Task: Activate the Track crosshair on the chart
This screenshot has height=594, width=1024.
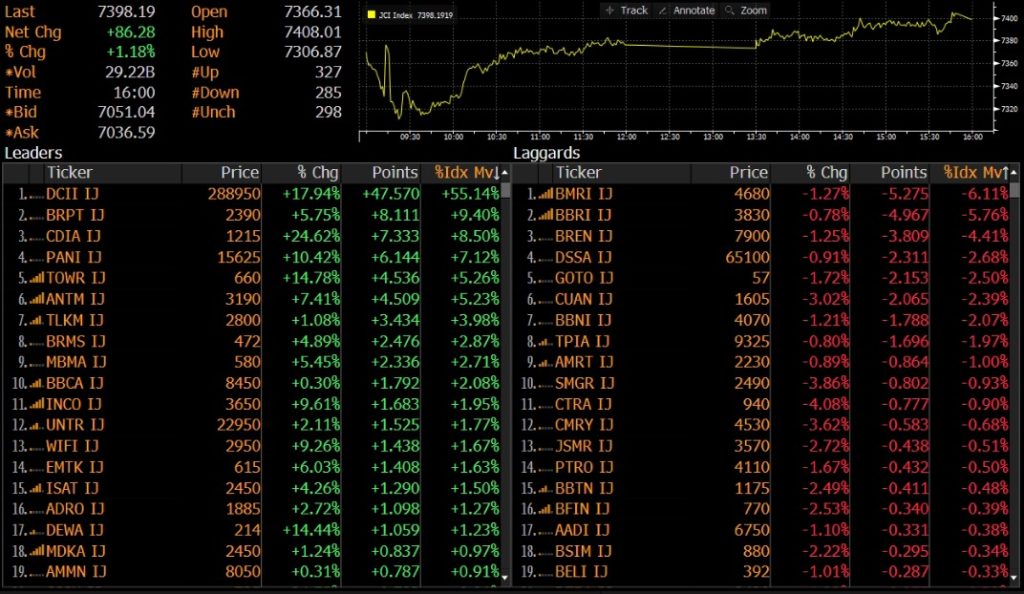Action: pos(626,10)
